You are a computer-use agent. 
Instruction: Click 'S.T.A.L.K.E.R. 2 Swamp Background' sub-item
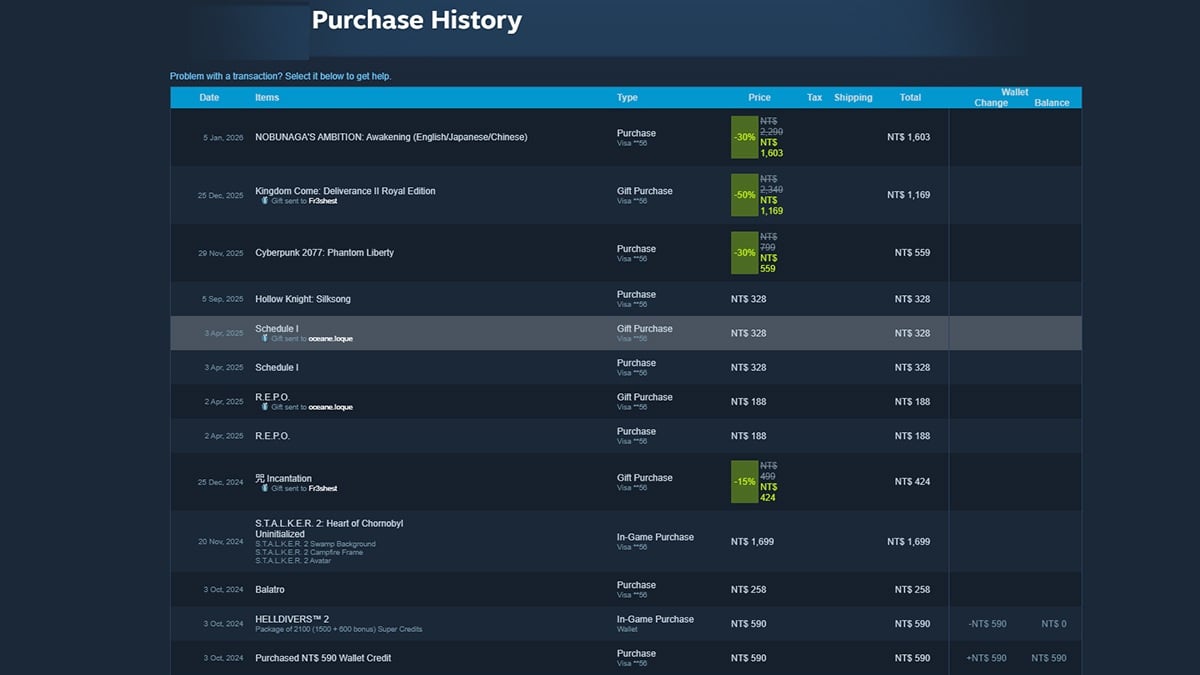coord(316,544)
